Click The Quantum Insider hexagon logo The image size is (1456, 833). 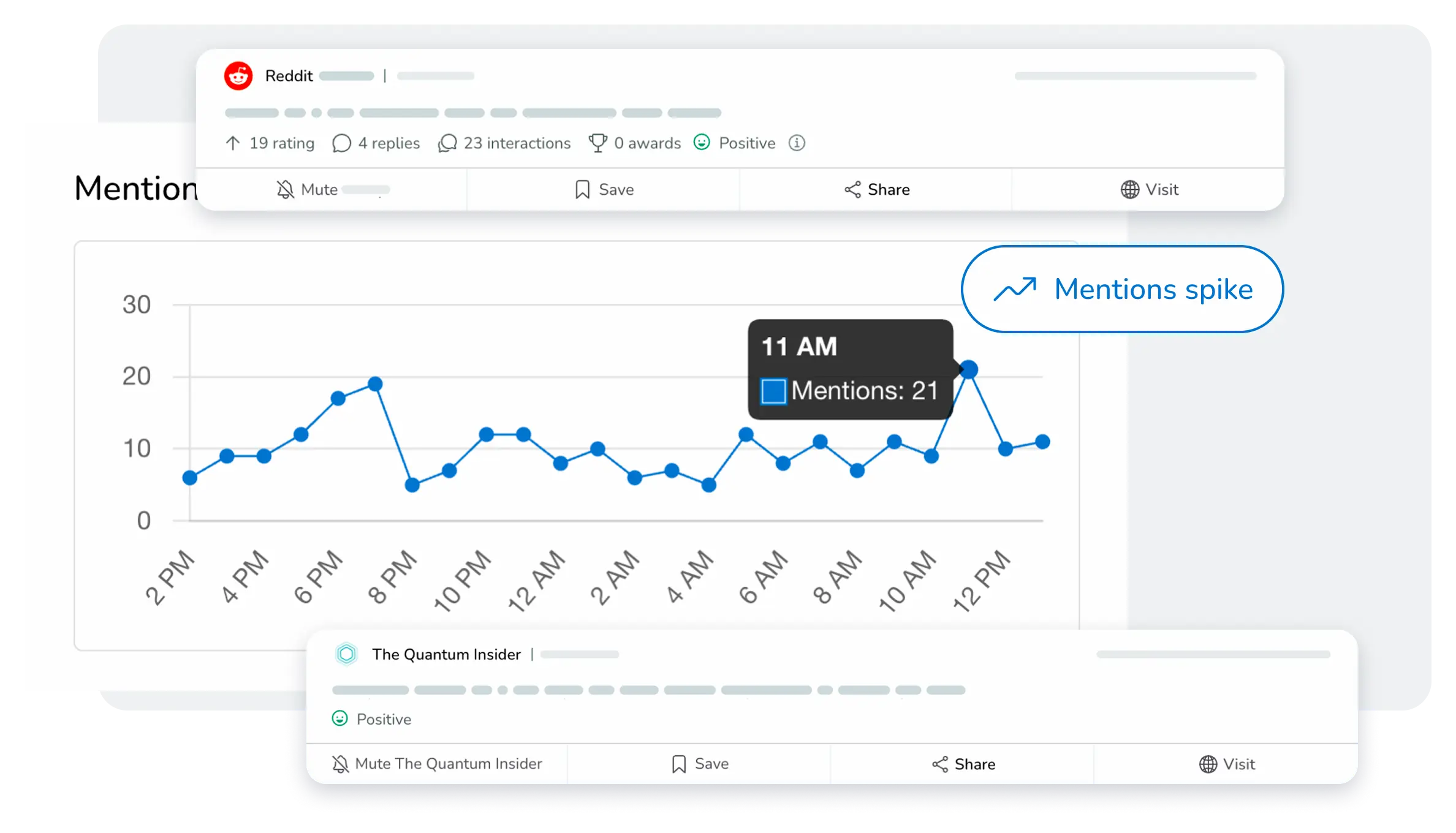point(346,654)
